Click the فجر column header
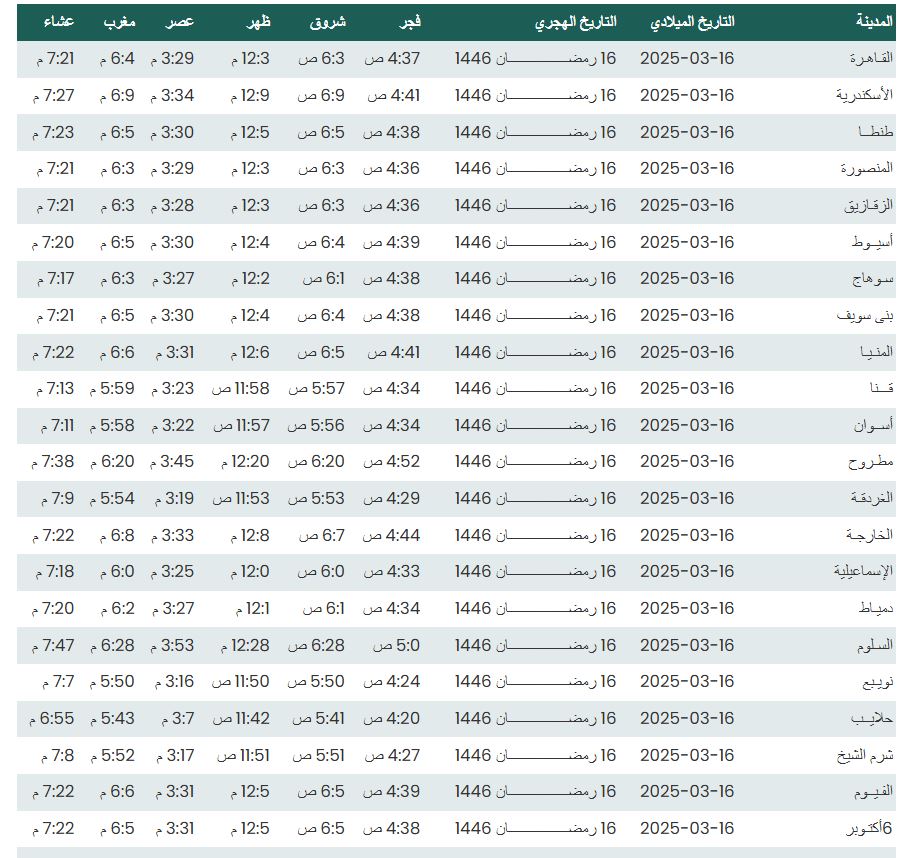Viewport: 906px width, 858px height. 410,21
